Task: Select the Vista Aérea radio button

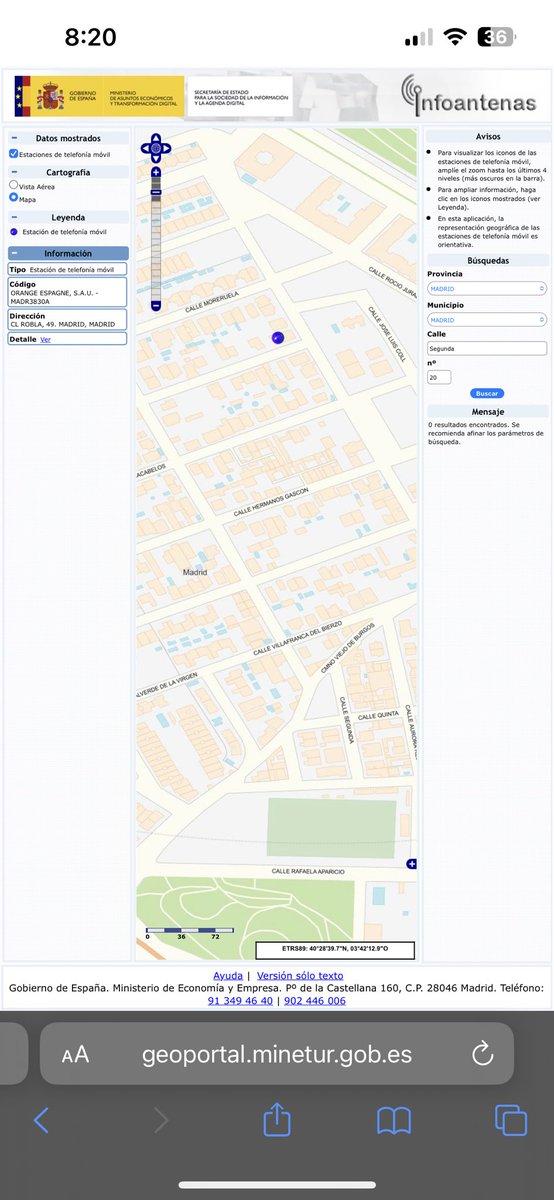Action: coord(13,185)
